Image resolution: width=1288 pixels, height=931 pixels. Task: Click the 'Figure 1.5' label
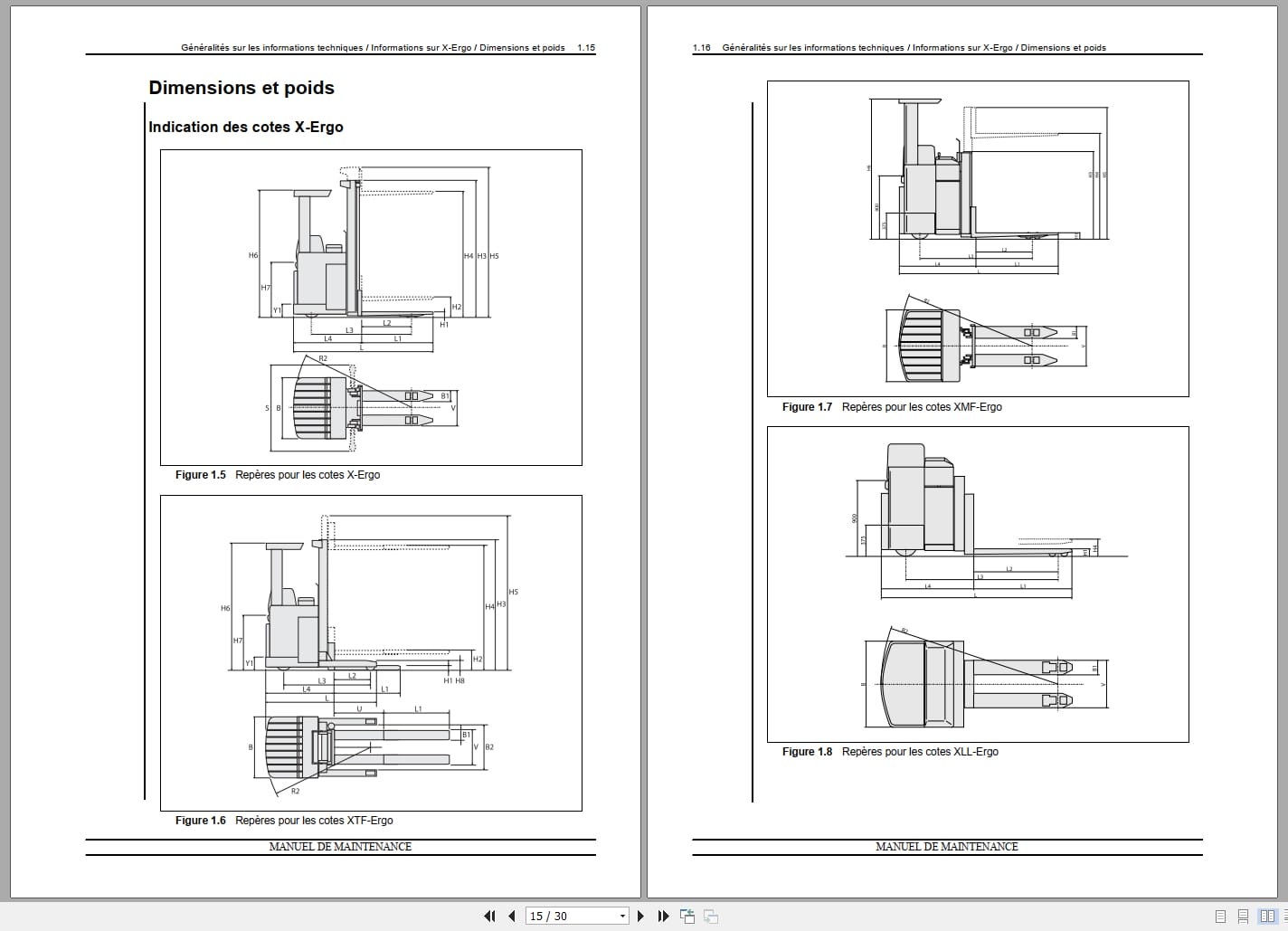click(x=201, y=475)
